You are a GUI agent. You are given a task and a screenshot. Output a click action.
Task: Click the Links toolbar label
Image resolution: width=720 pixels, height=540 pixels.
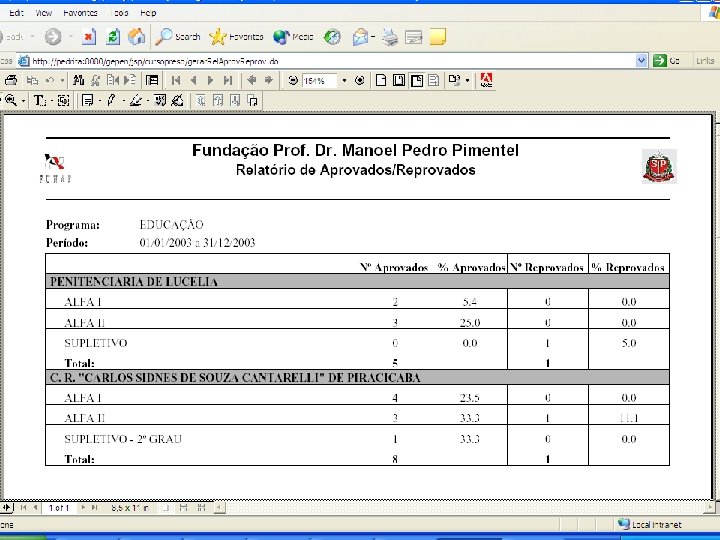705,61
